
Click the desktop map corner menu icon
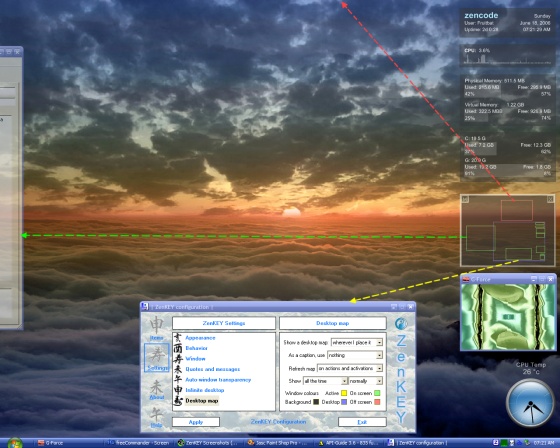(x=465, y=199)
